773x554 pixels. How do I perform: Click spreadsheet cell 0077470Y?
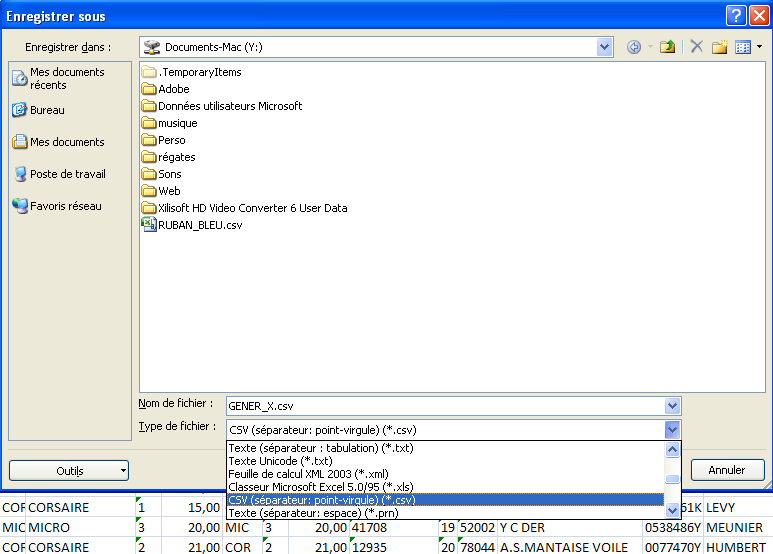(x=673, y=547)
